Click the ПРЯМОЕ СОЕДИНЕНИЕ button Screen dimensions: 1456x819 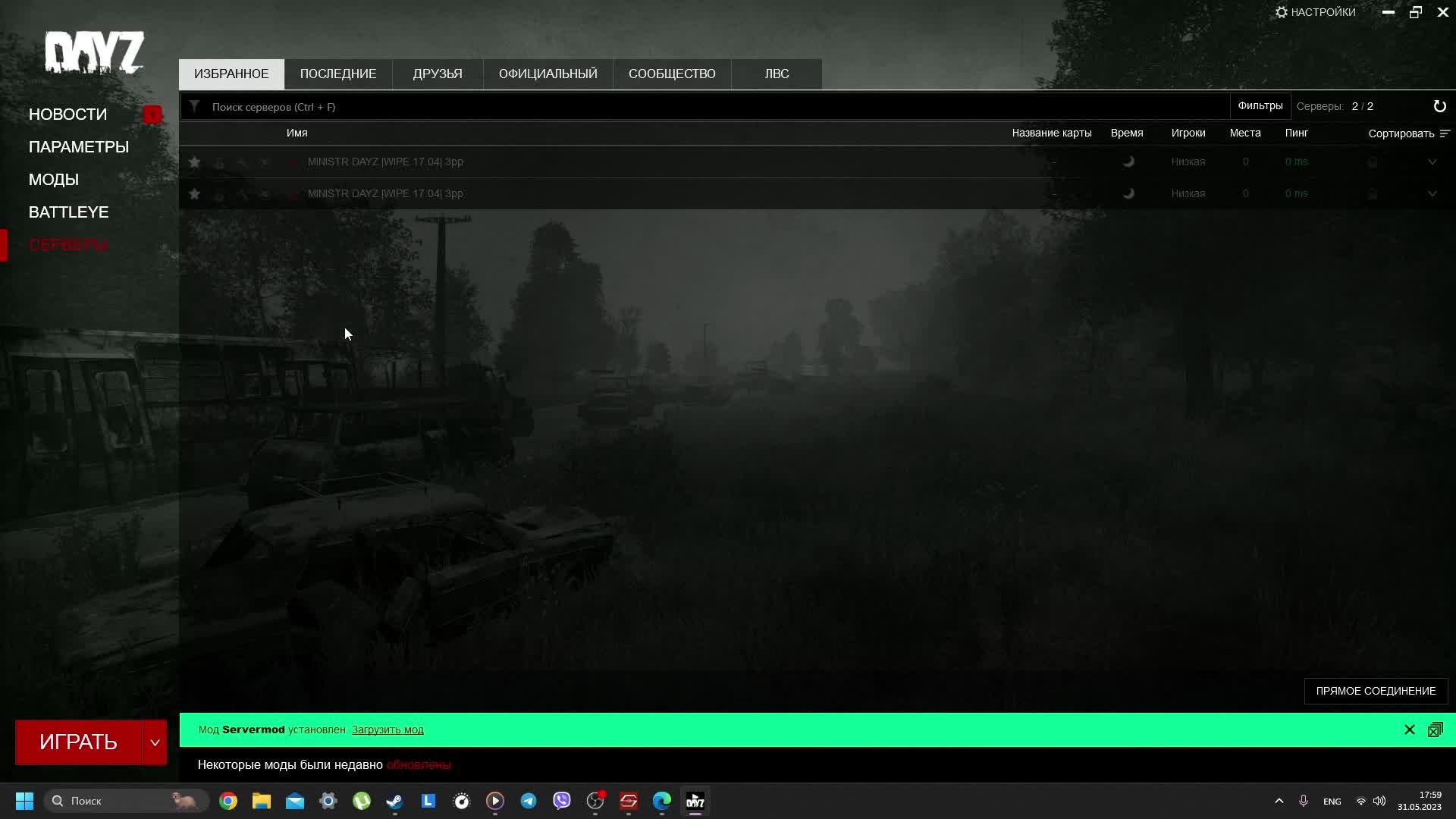1376,691
